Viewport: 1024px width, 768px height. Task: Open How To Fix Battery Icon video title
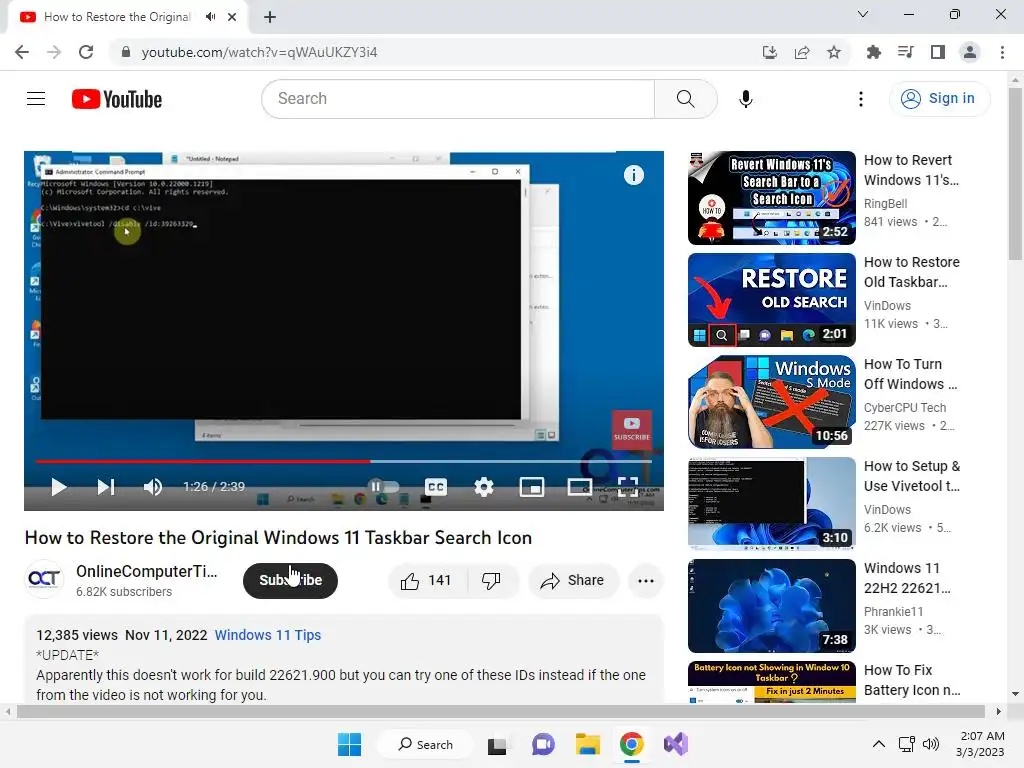point(912,680)
